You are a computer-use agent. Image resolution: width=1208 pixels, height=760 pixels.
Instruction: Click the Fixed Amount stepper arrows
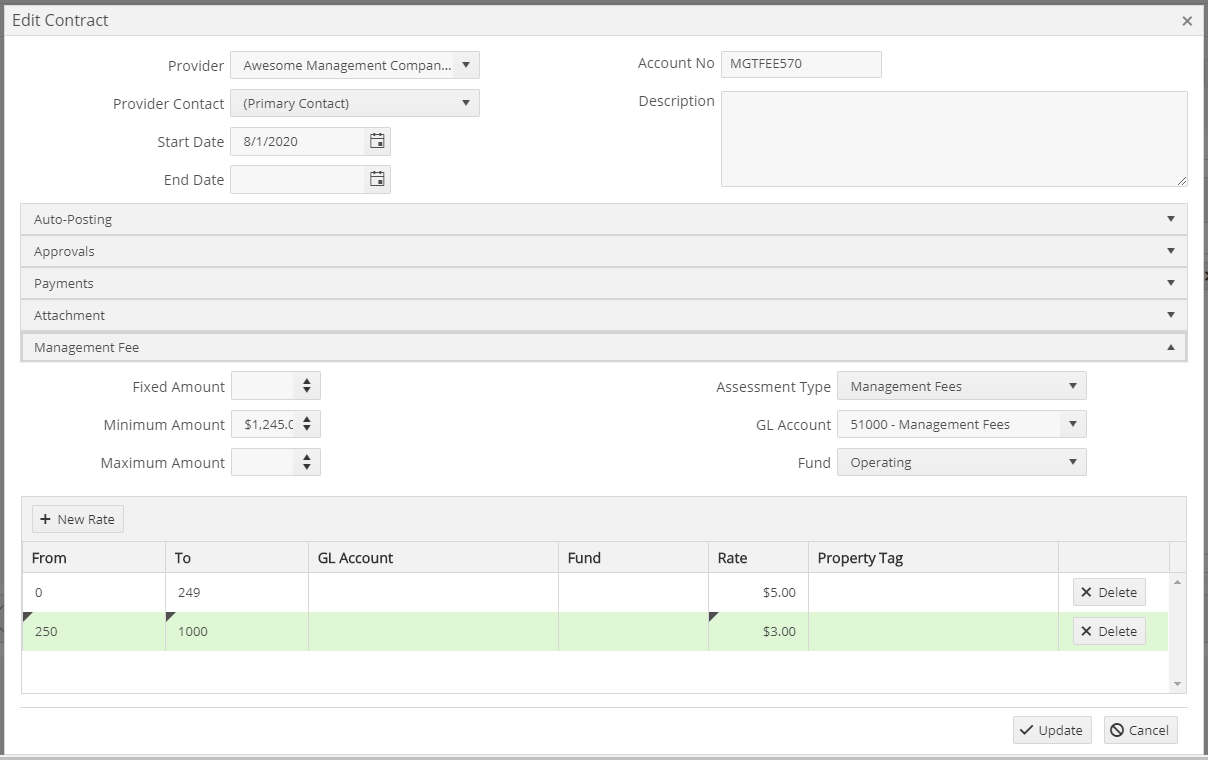coord(307,386)
